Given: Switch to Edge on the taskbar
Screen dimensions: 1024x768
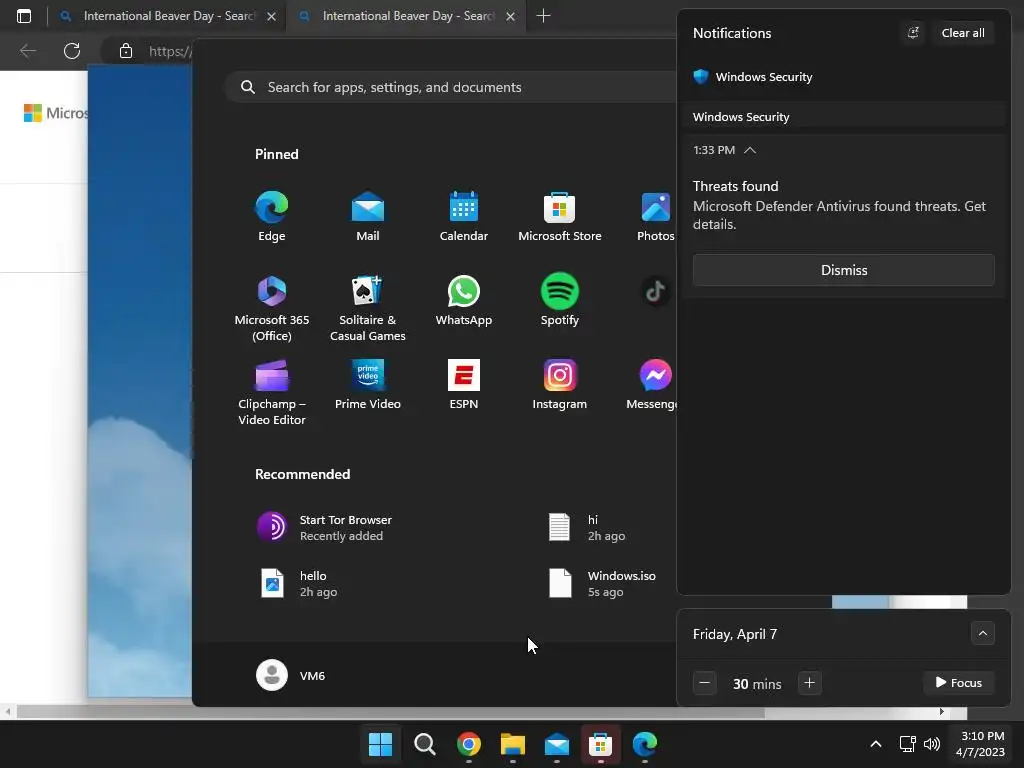Looking at the screenshot, I should (645, 744).
